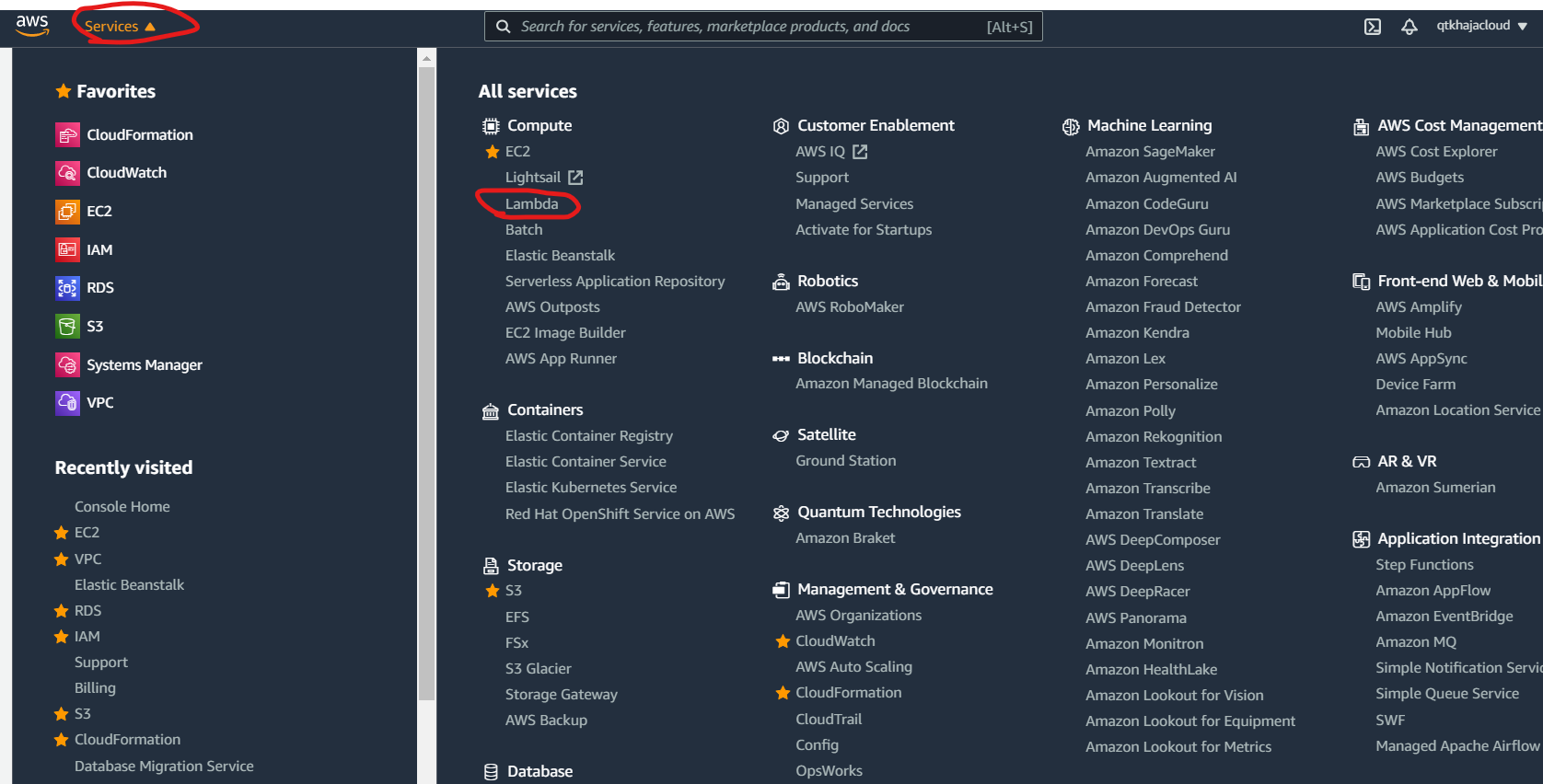The width and height of the screenshot is (1543, 784).
Task: Open CloudTrail under Management & Governance
Action: [x=829, y=720]
